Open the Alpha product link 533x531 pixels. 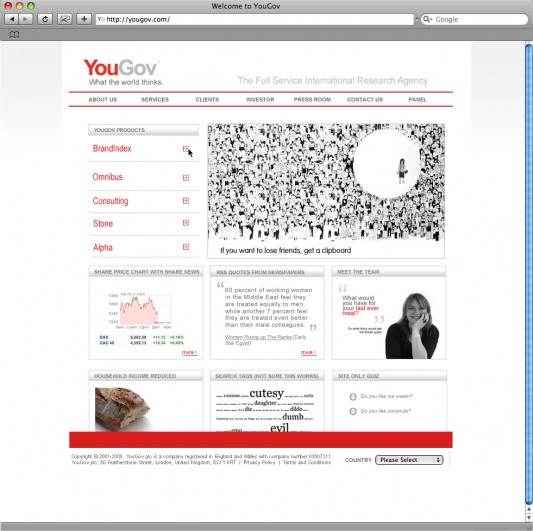click(x=103, y=247)
